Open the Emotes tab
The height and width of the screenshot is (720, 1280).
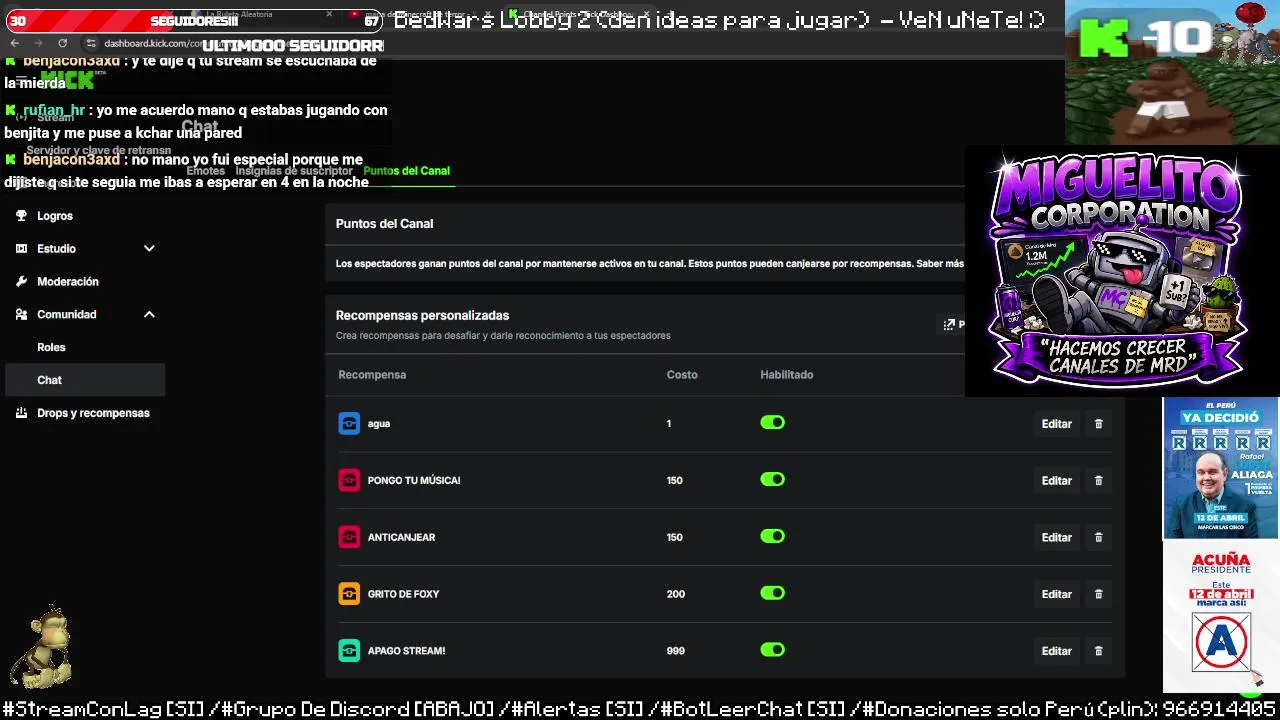206,171
